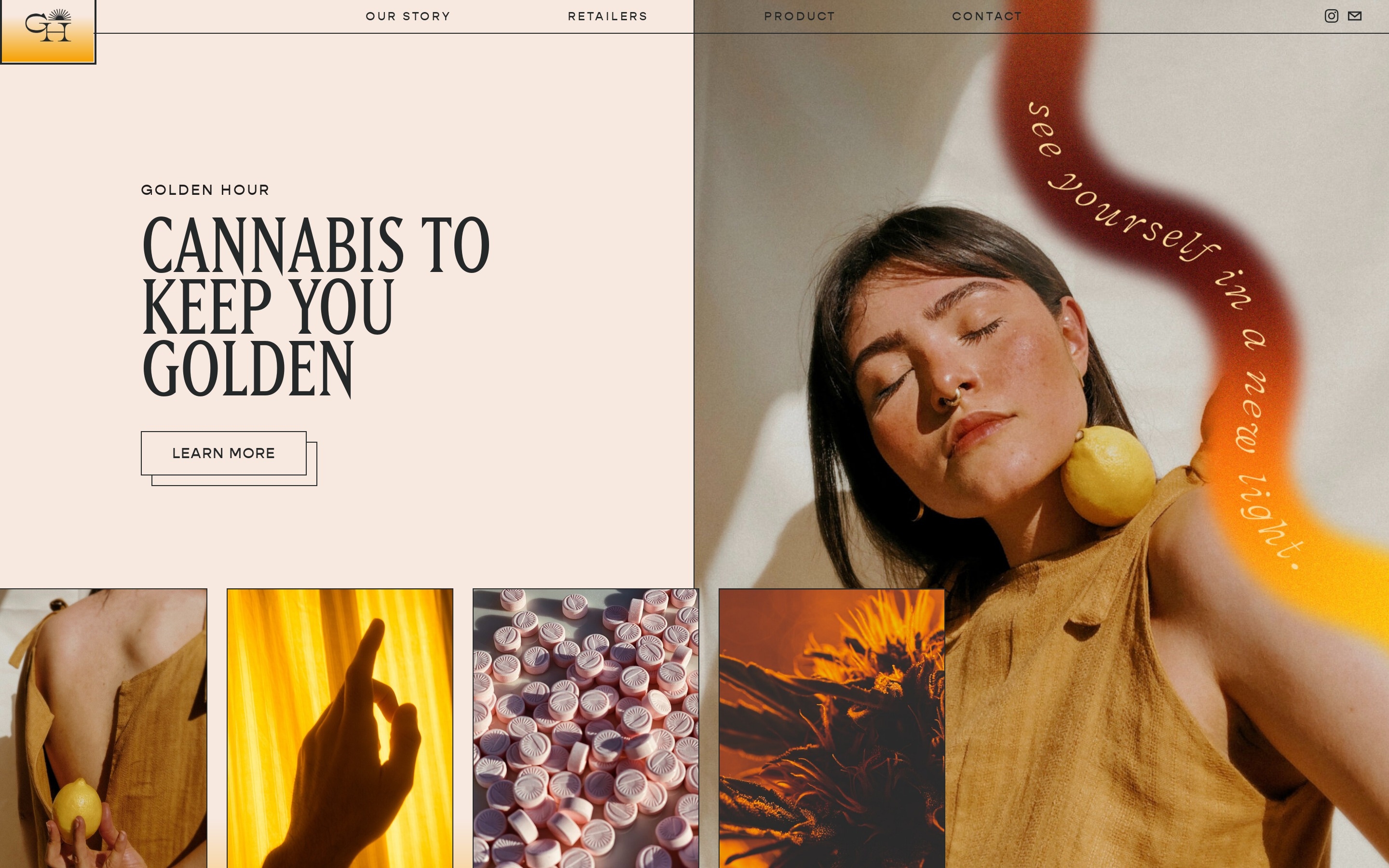Click the email envelope icon
Image resolution: width=1389 pixels, height=868 pixels.
point(1355,16)
